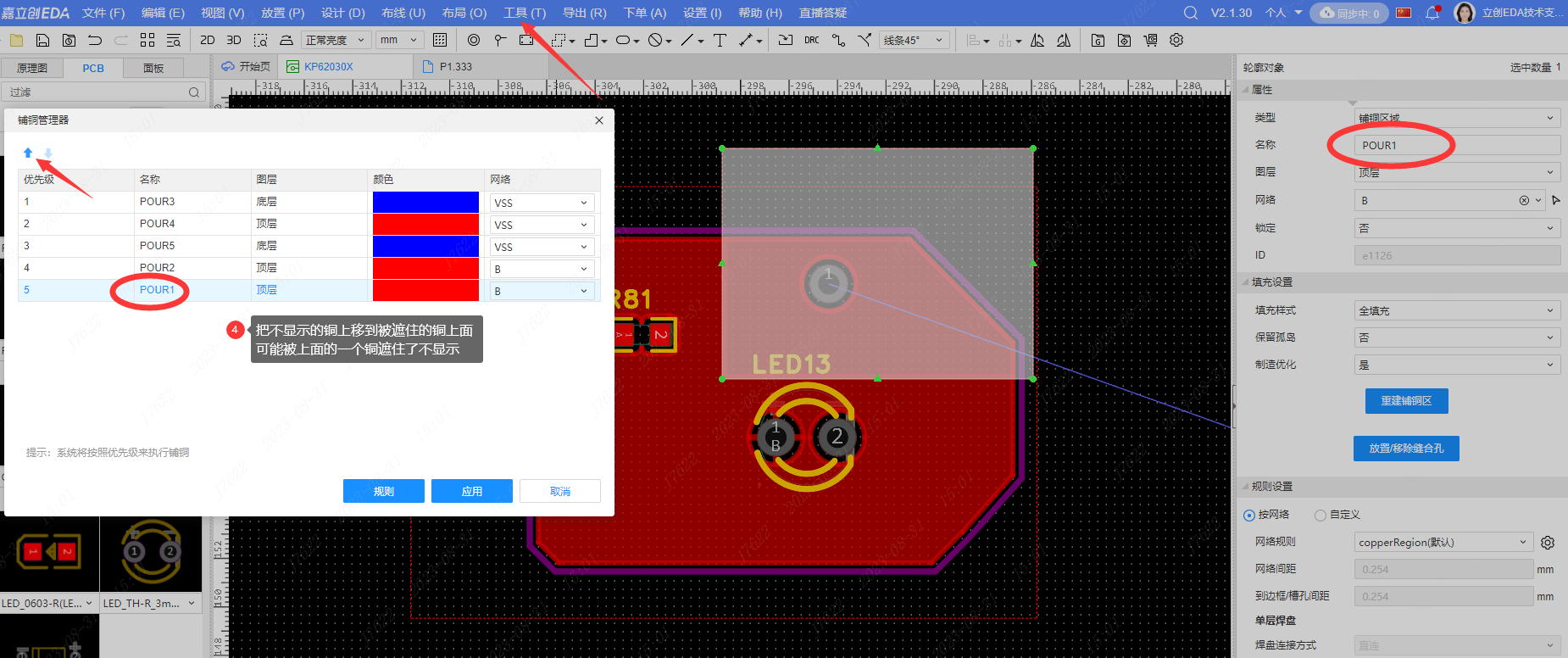
Task: Open the 保留孤岛 dropdown
Action: tap(1457, 337)
